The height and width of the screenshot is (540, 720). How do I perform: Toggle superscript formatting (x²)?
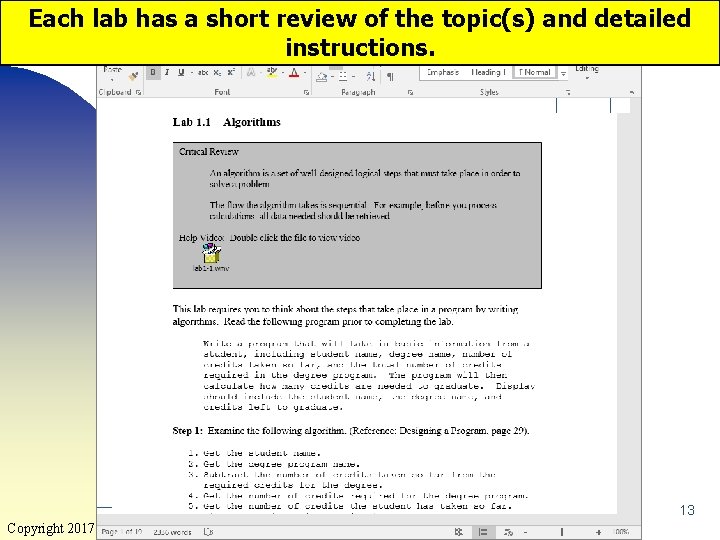point(231,73)
